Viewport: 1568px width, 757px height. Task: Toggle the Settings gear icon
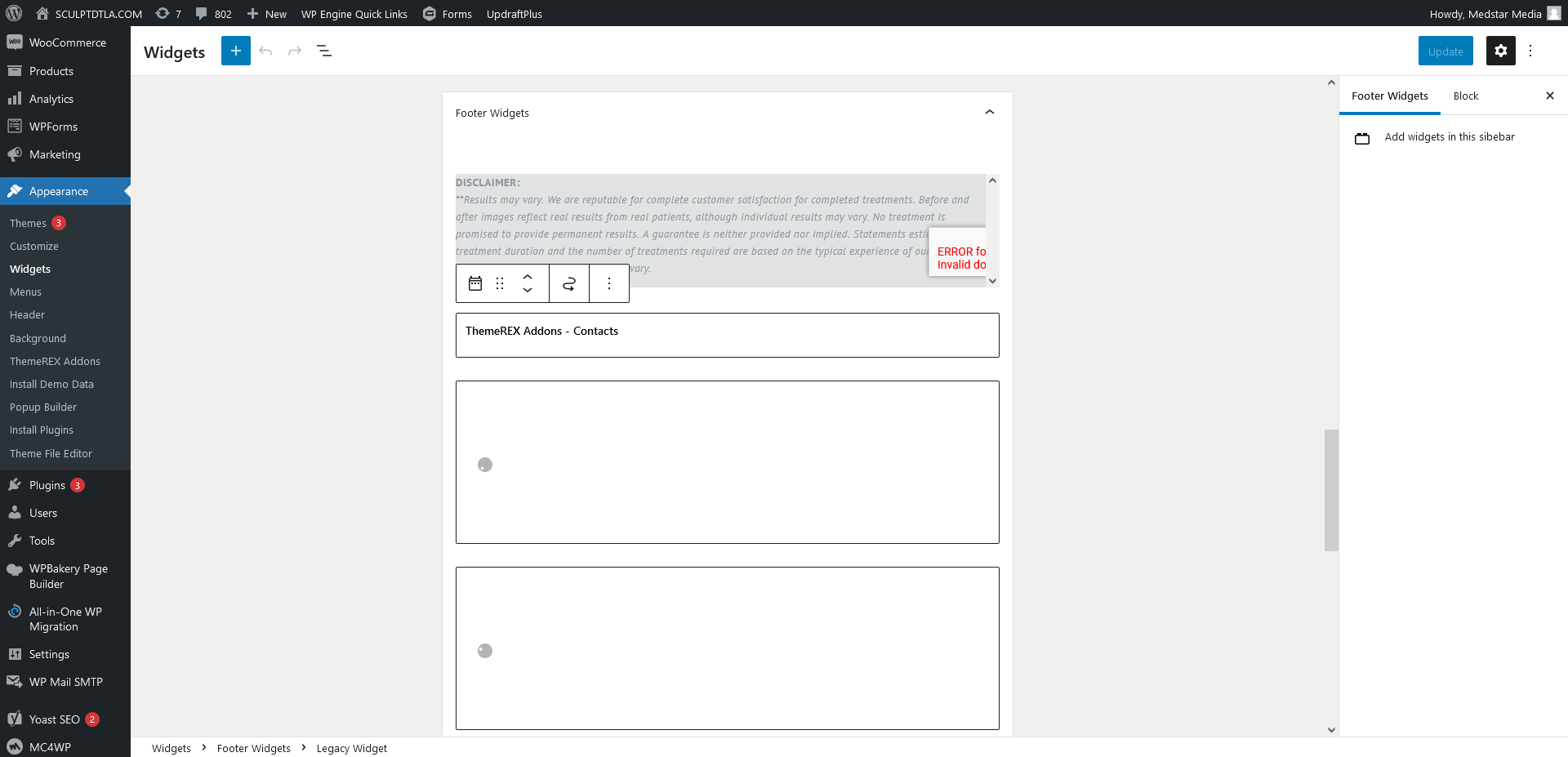pos(1501,51)
